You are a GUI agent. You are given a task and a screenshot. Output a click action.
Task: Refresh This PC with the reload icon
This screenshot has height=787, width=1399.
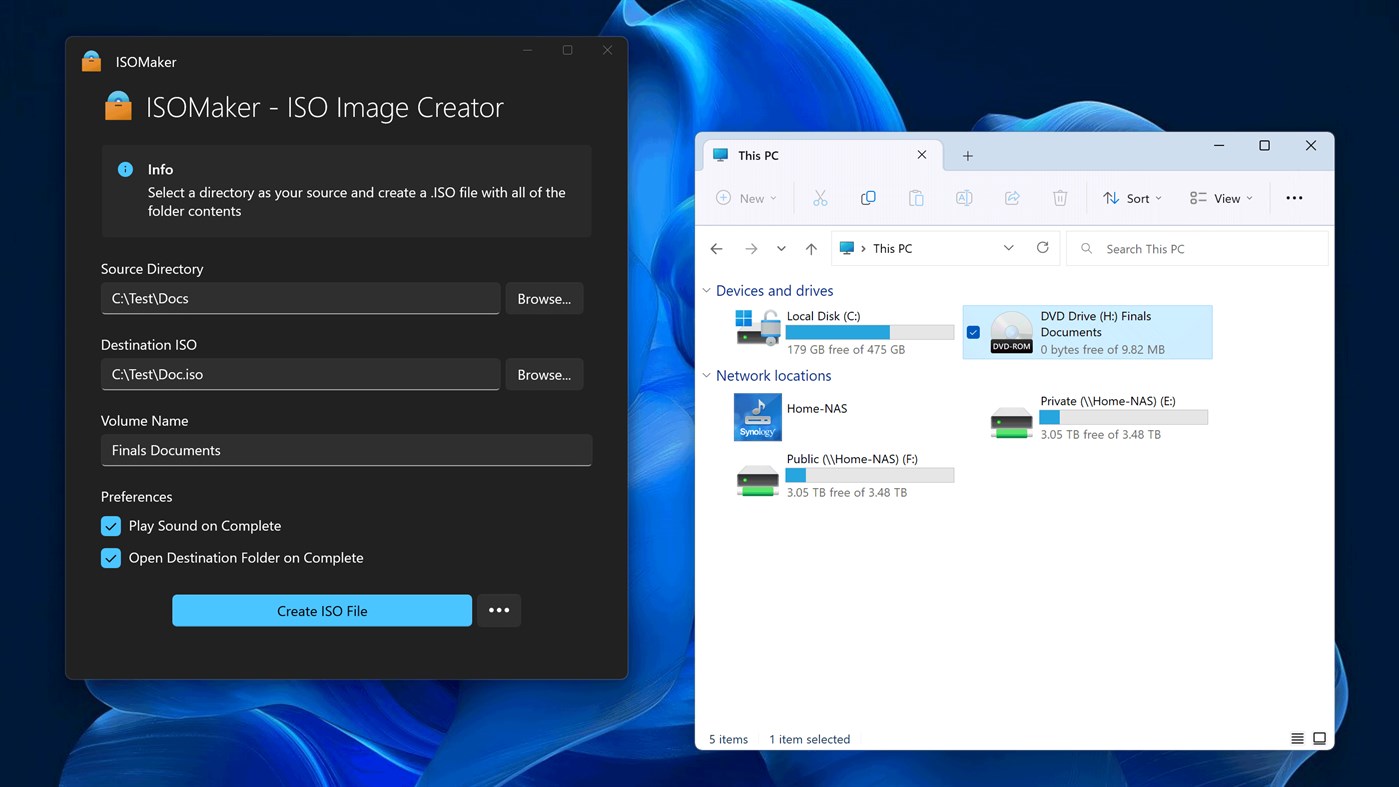(x=1042, y=248)
